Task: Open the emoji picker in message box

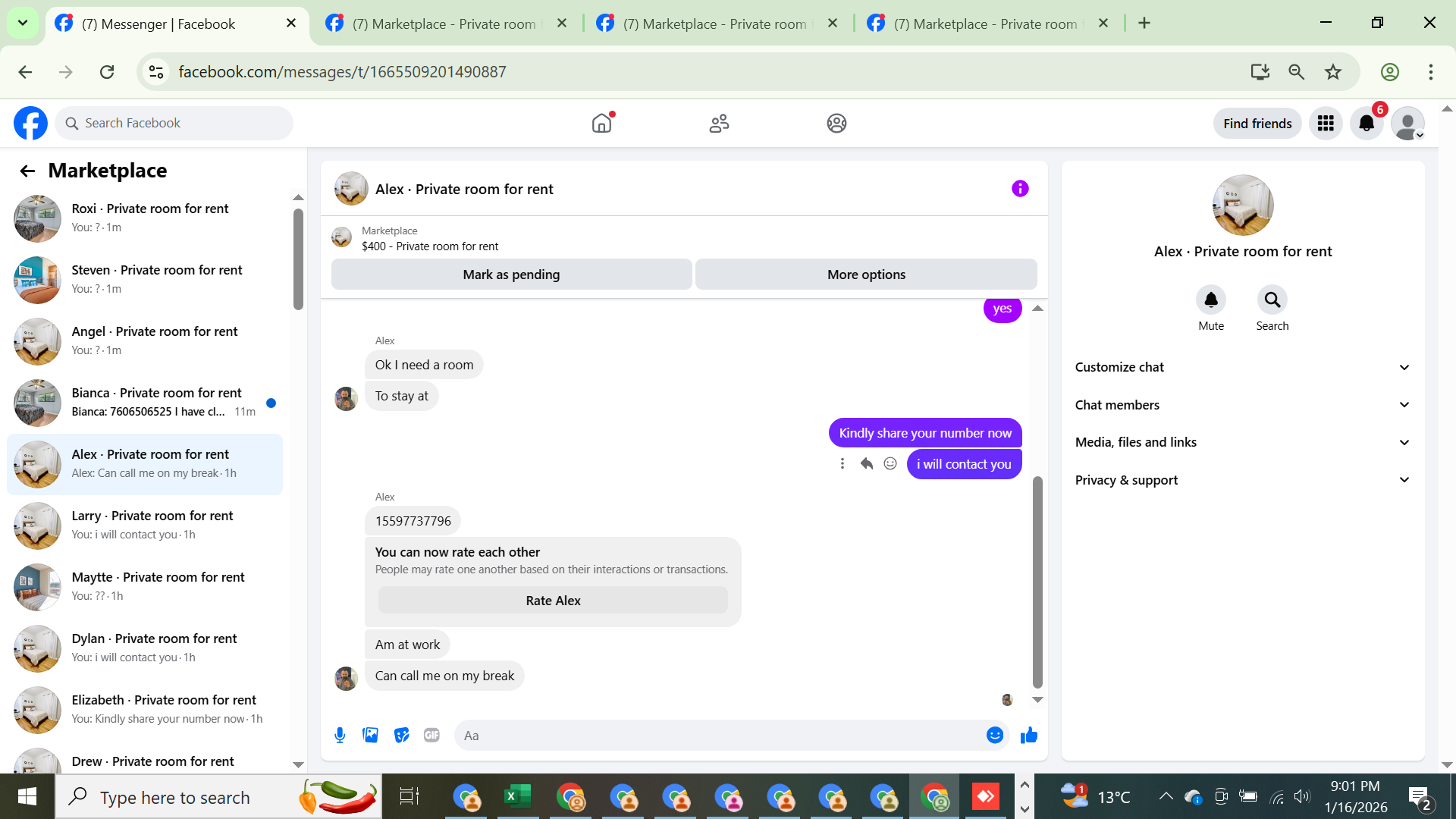Action: coord(994,735)
